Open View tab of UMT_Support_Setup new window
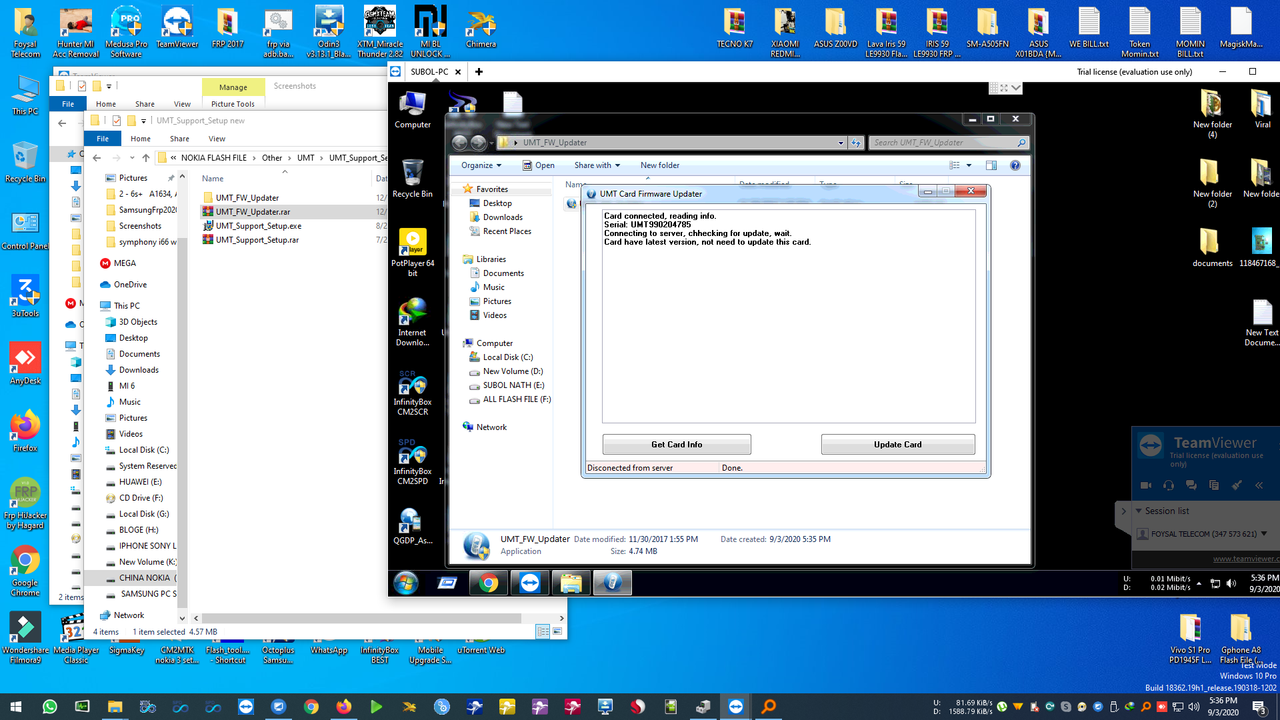 click(217, 139)
